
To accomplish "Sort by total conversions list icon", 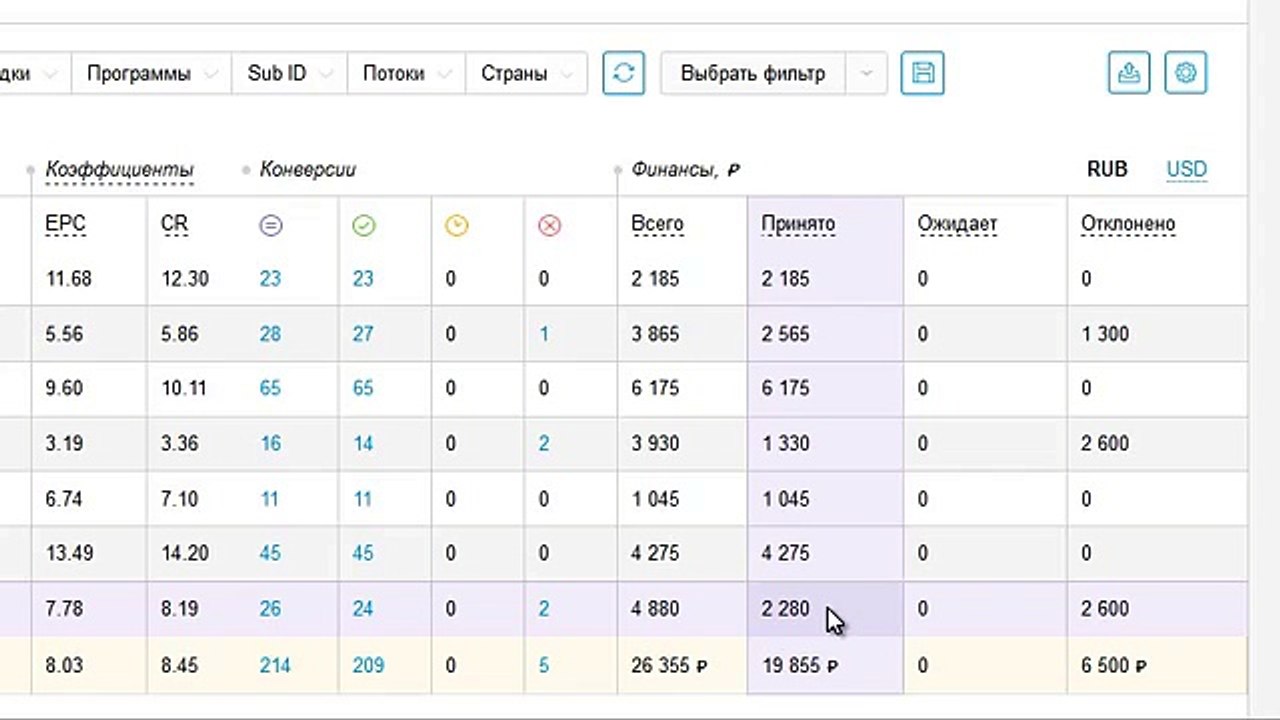I will pos(270,226).
